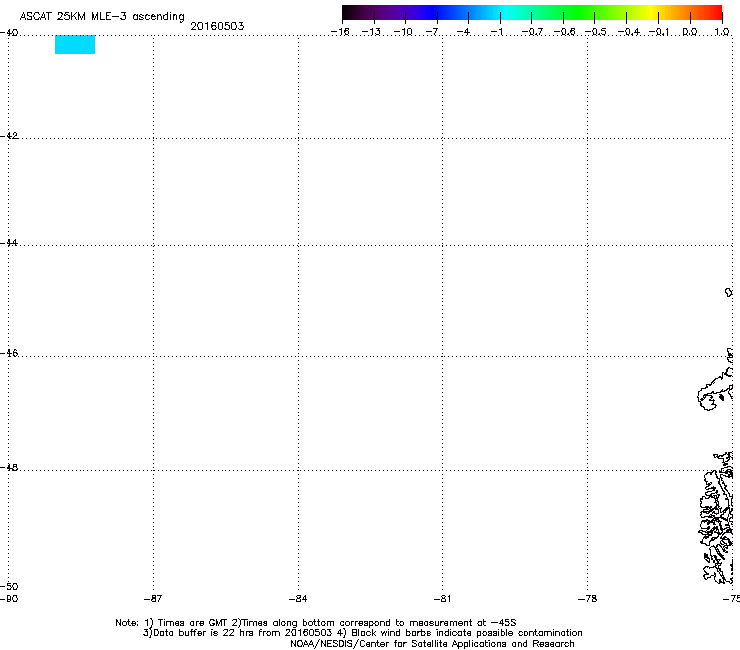Click the longitude axis label -78
740x650 pixels.
click(587, 599)
